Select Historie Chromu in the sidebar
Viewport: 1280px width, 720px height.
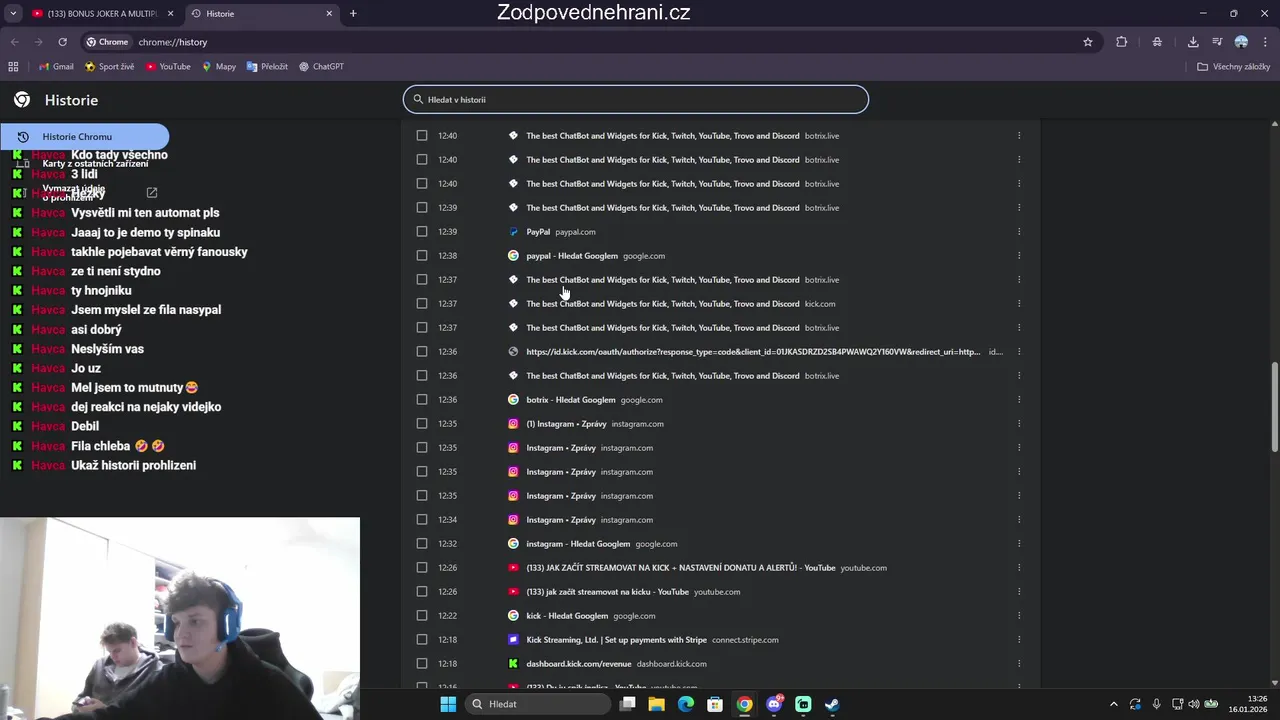pyautogui.click(x=85, y=137)
